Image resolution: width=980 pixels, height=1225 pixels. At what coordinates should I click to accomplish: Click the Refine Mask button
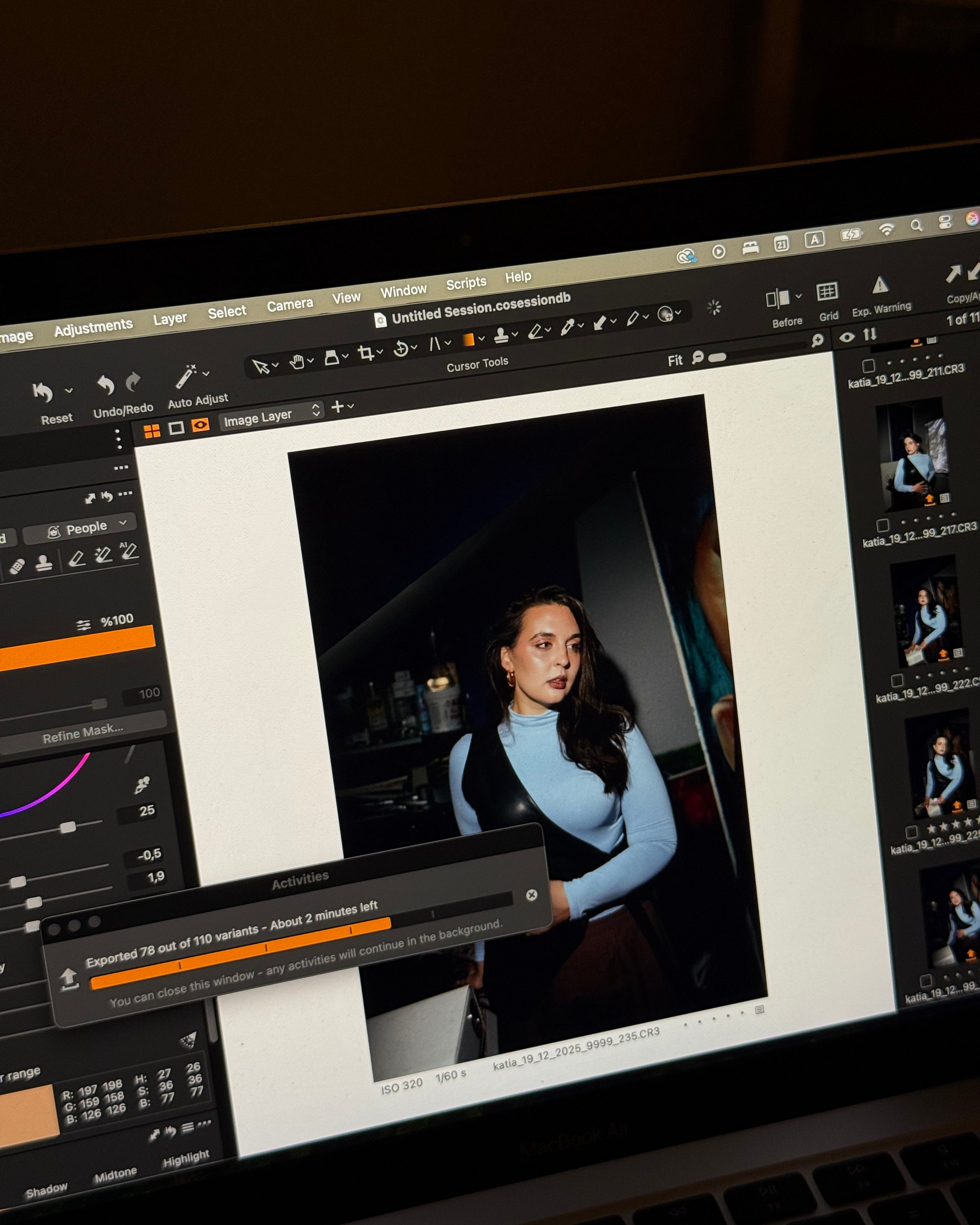pos(83,733)
